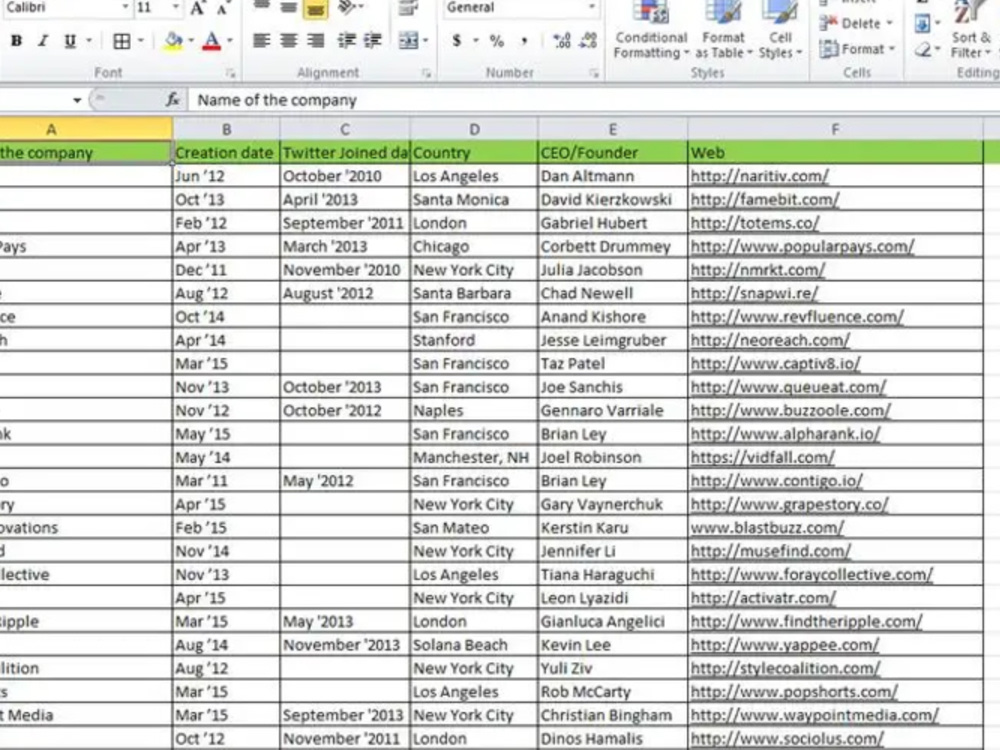Expand the Merge & Center options arrow
Image resolution: width=1000 pixels, height=750 pixels.
pos(425,41)
